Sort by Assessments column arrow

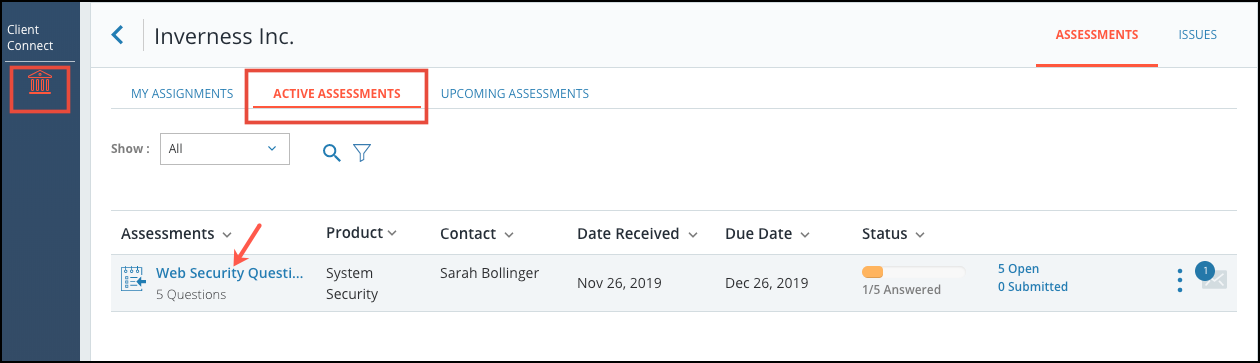coord(227,235)
